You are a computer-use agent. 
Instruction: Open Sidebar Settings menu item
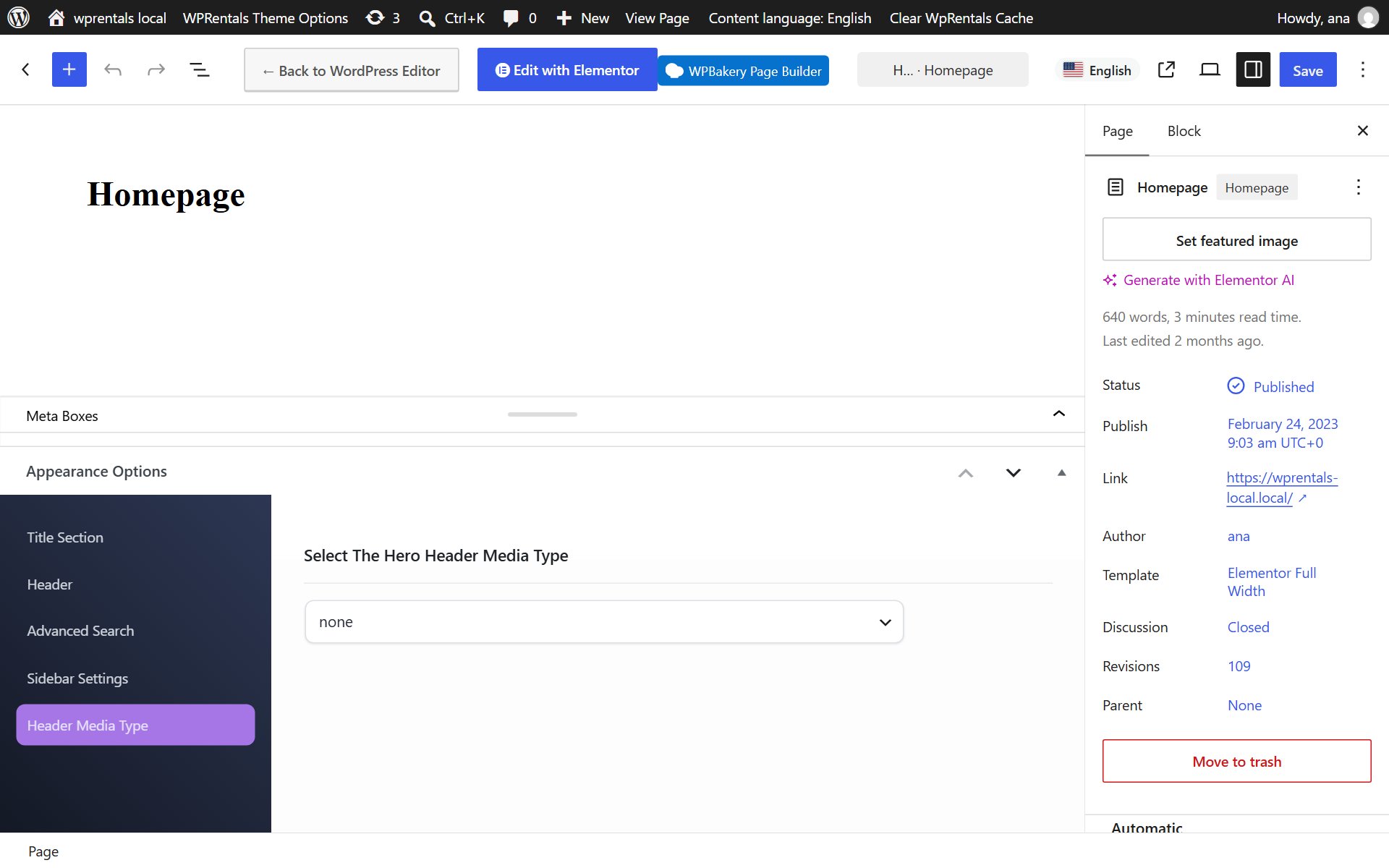[x=135, y=678]
